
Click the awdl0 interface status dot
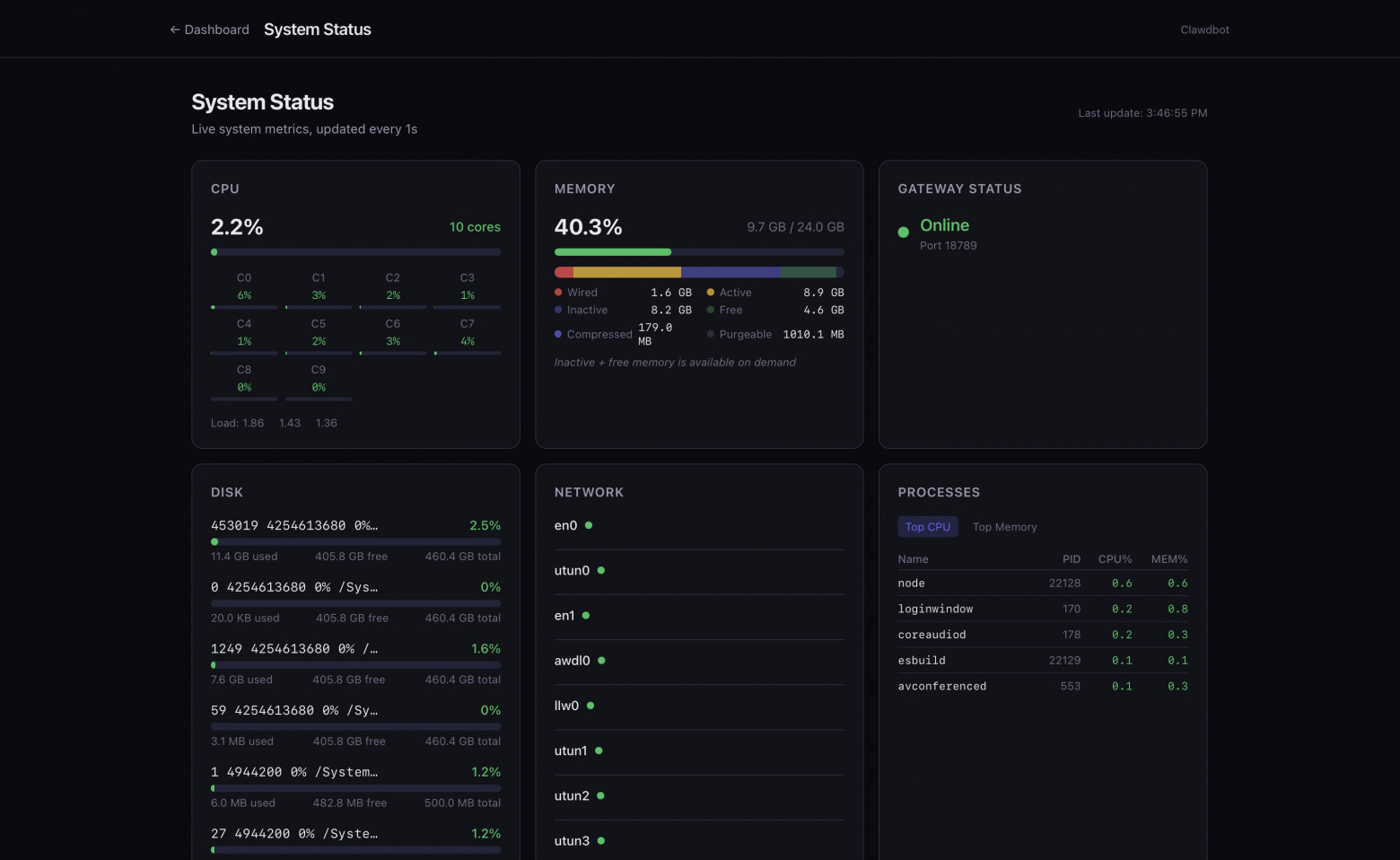pos(601,661)
